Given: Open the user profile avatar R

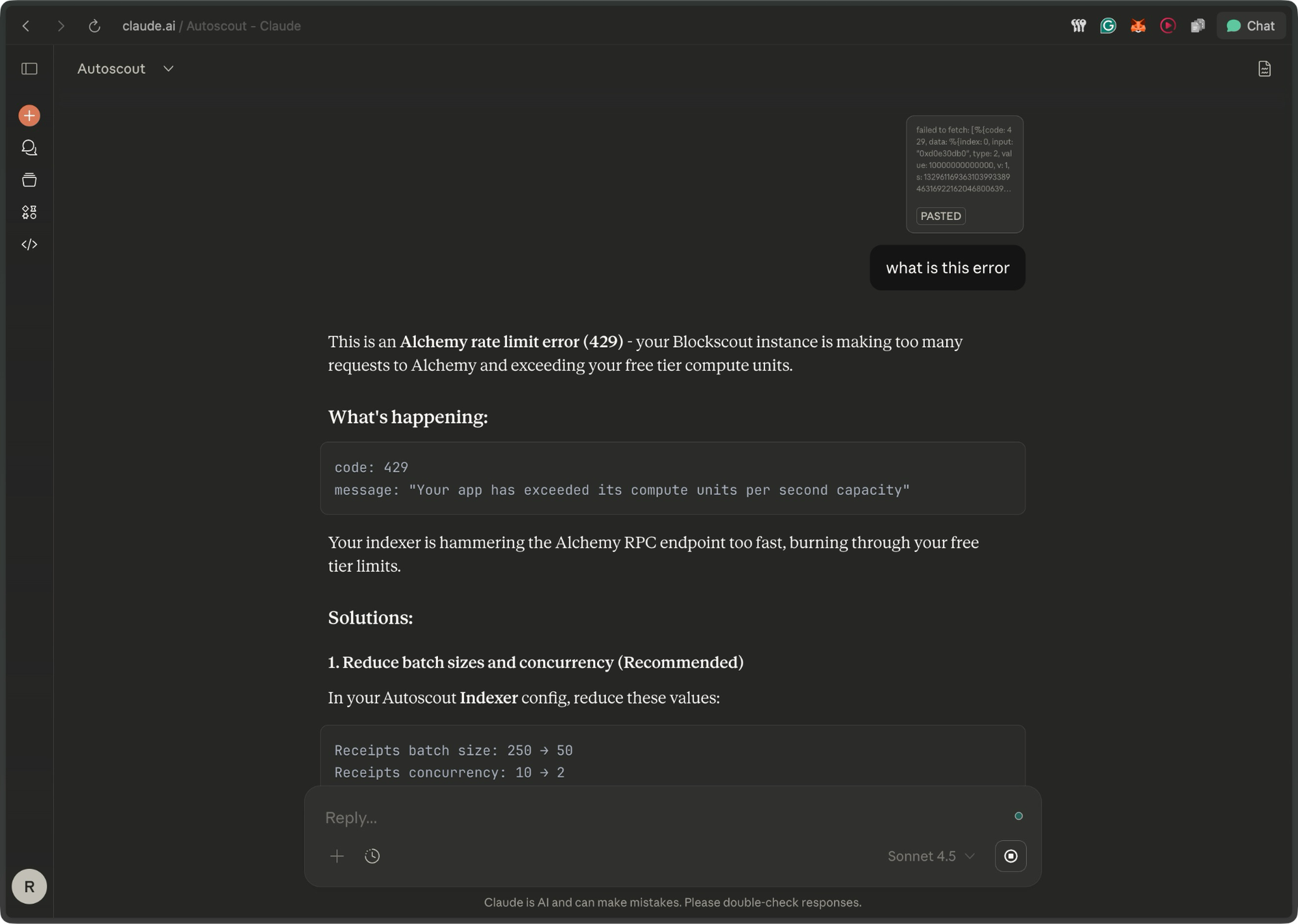Looking at the screenshot, I should (x=29, y=886).
